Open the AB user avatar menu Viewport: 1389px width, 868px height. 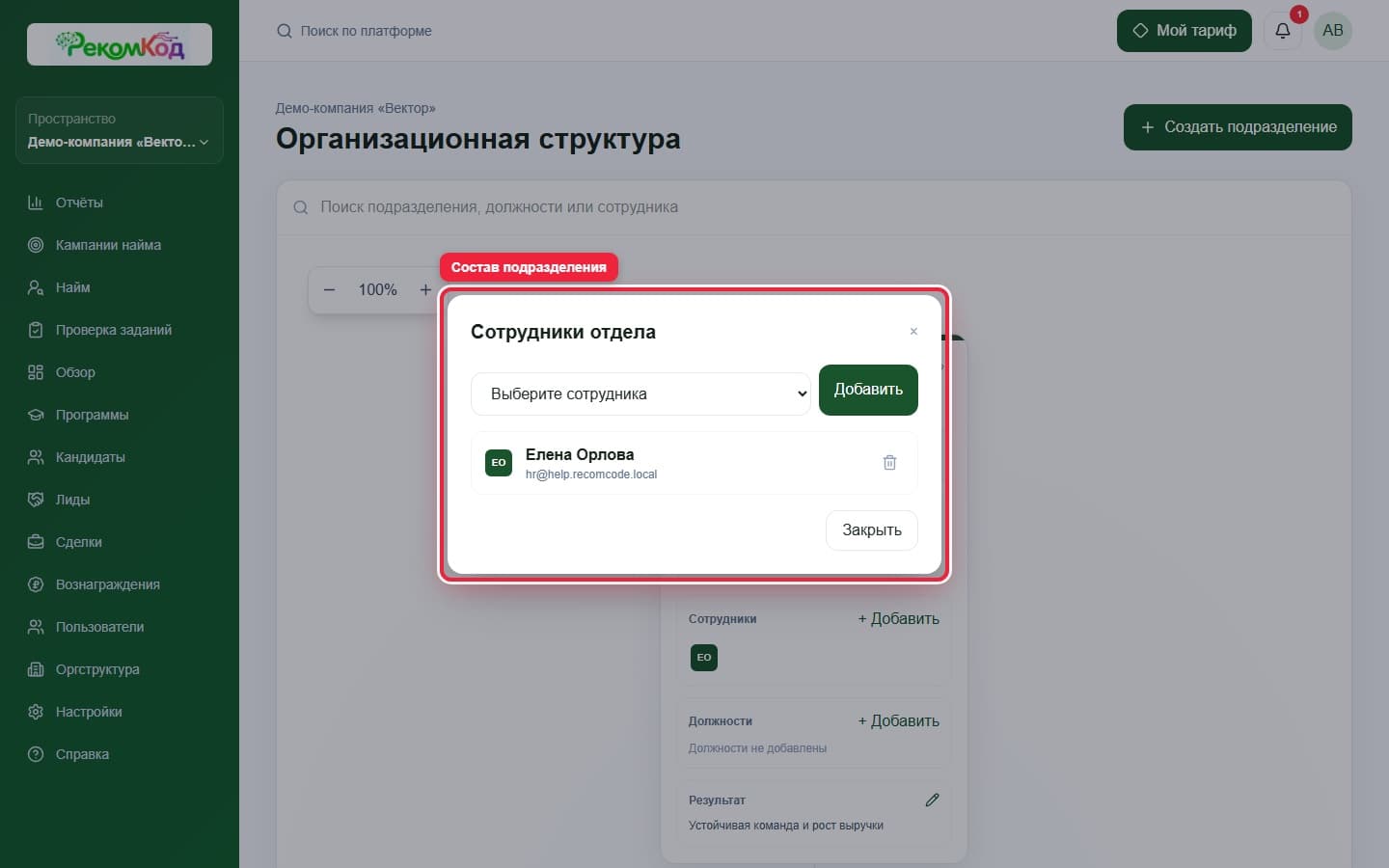coord(1333,31)
